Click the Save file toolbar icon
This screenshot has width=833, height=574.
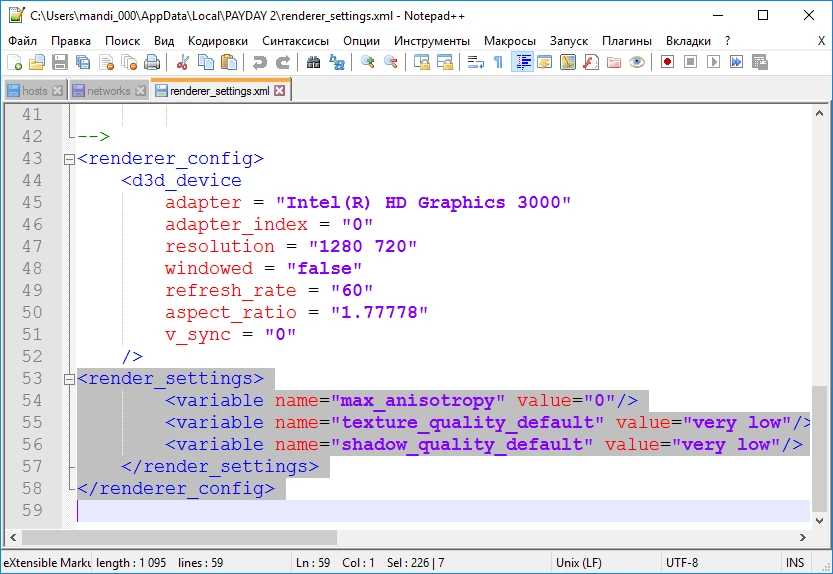pos(60,62)
